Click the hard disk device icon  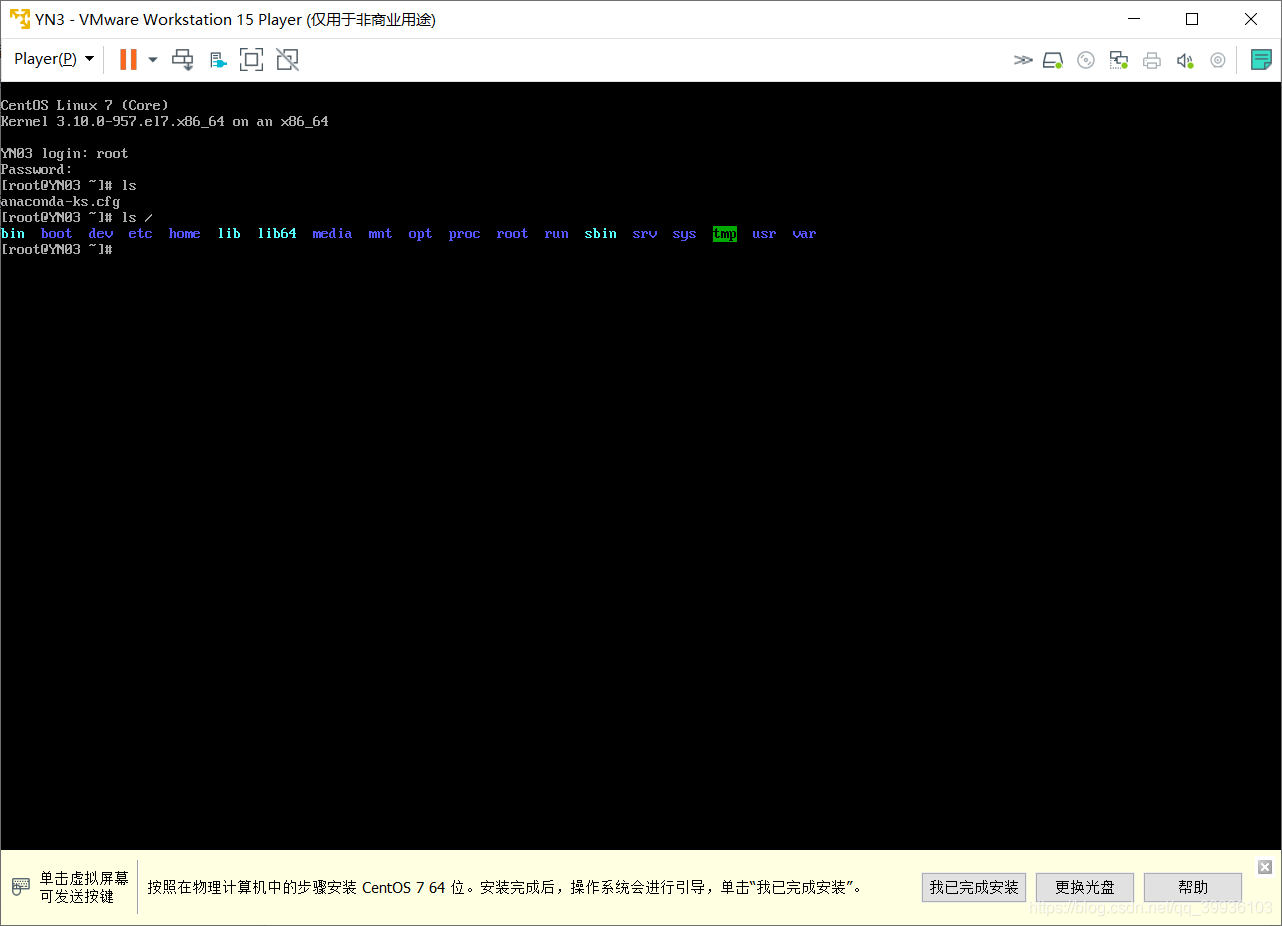(x=1052, y=60)
